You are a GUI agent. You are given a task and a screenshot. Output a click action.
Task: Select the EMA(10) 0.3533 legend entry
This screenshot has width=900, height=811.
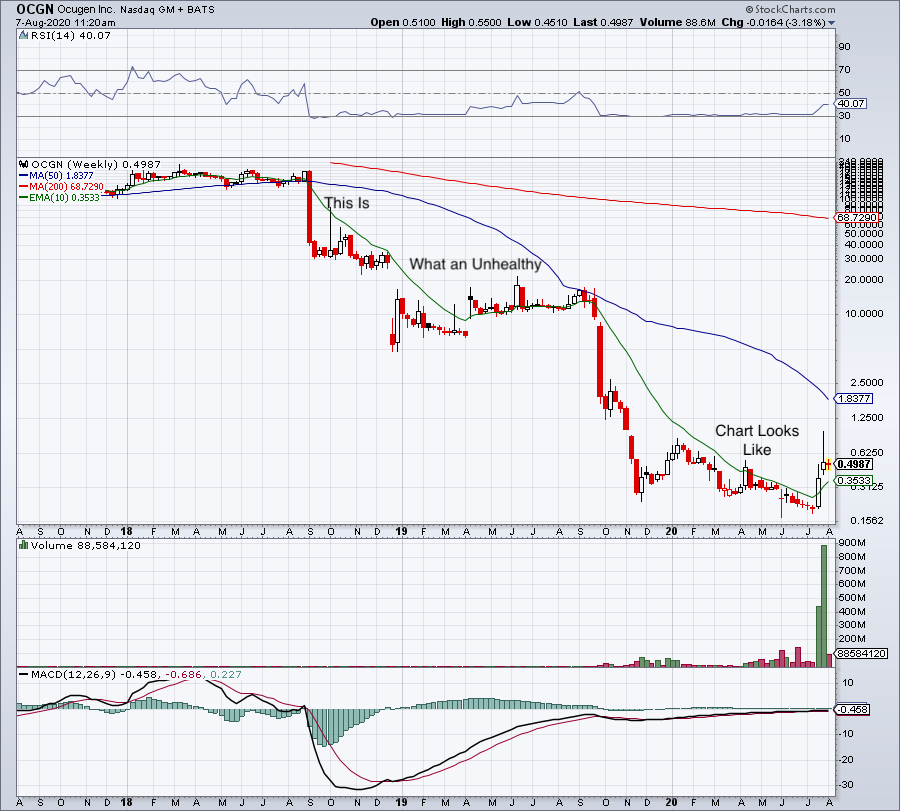coord(59,197)
